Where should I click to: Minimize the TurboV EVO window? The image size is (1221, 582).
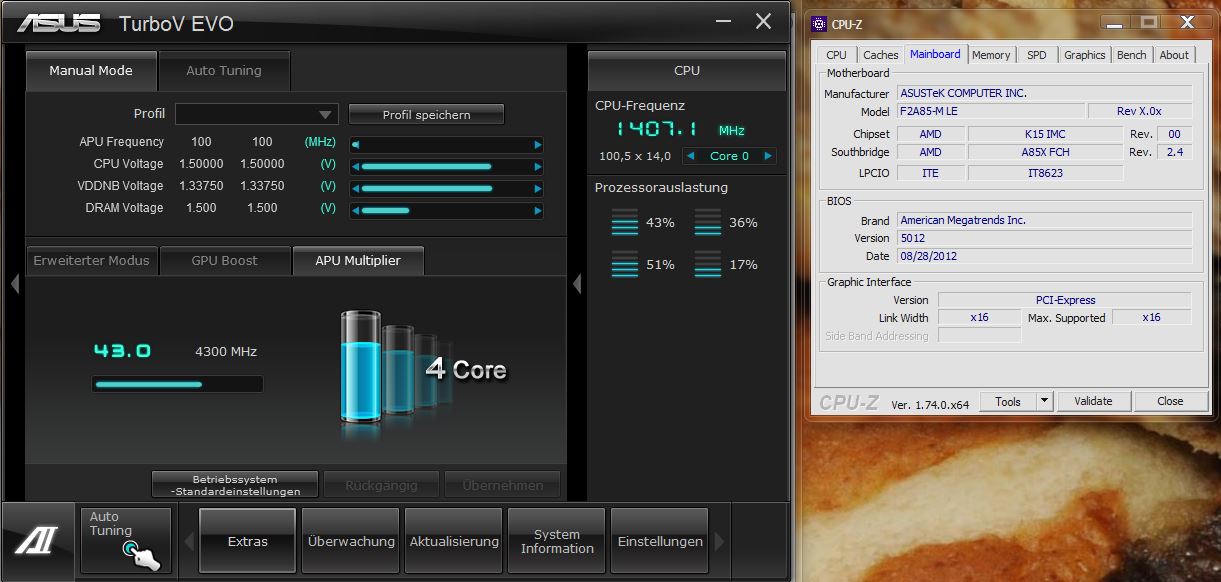click(x=723, y=21)
